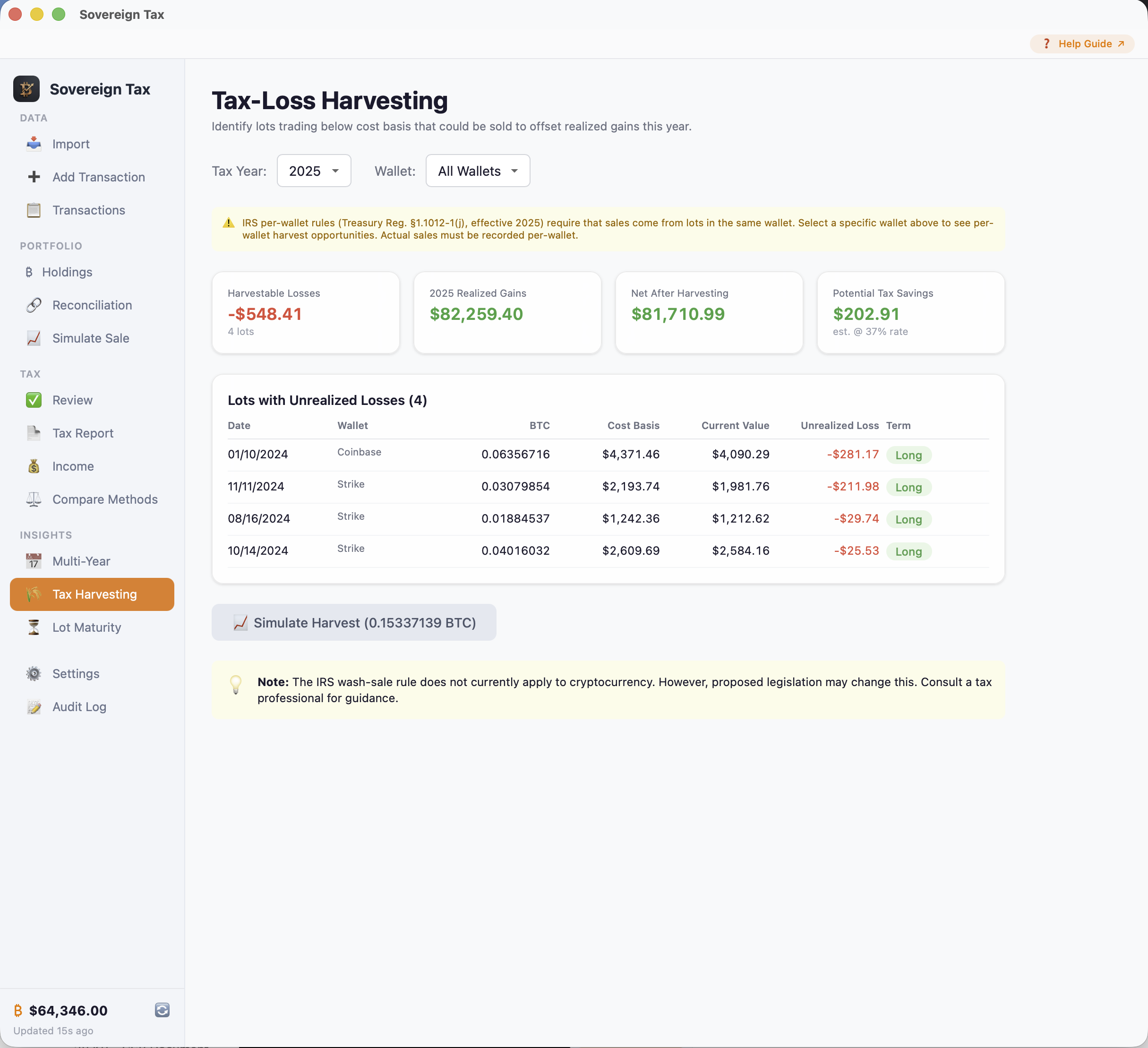The width and height of the screenshot is (1148, 1048).
Task: Select Compare Methods scales icon
Action: [34, 499]
